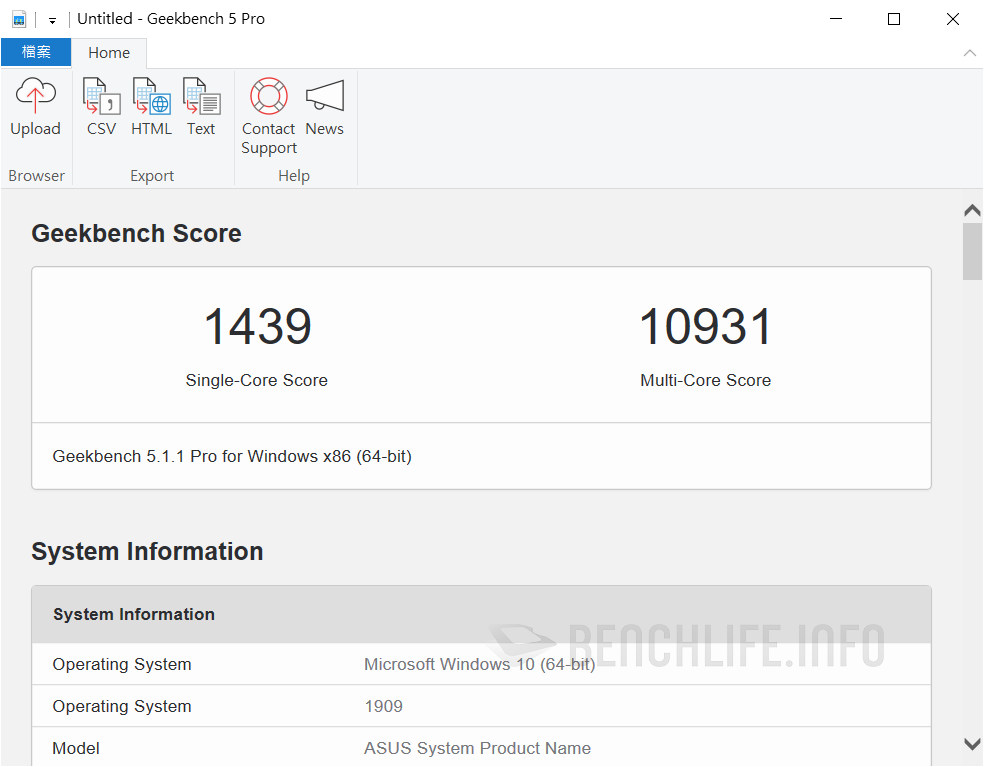Image resolution: width=984 pixels, height=767 pixels.
Task: Click the Single-Core Score value 1439
Action: 256,325
